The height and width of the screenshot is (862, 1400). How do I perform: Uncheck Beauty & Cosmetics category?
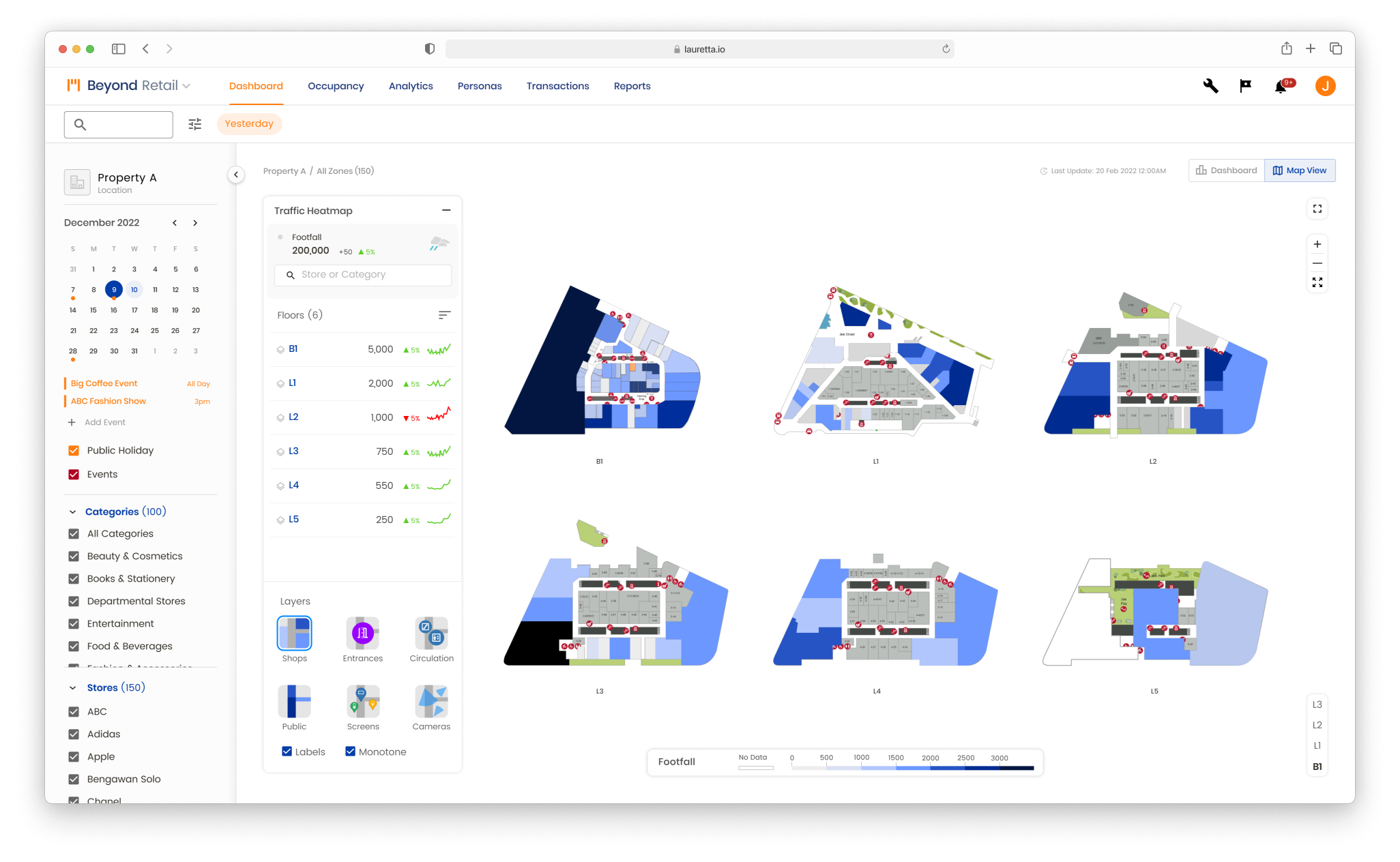pos(74,556)
